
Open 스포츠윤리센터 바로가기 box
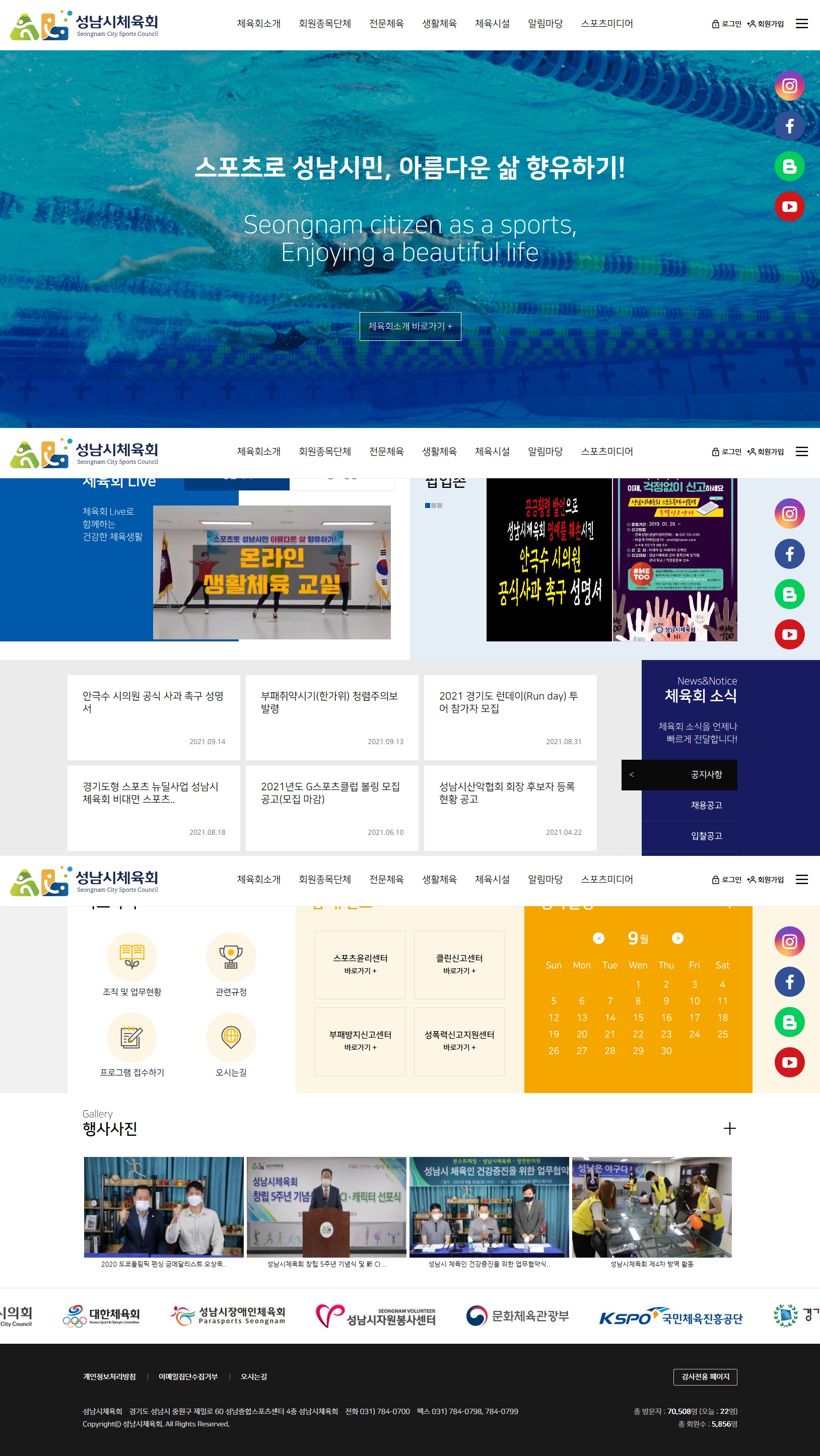(x=360, y=965)
